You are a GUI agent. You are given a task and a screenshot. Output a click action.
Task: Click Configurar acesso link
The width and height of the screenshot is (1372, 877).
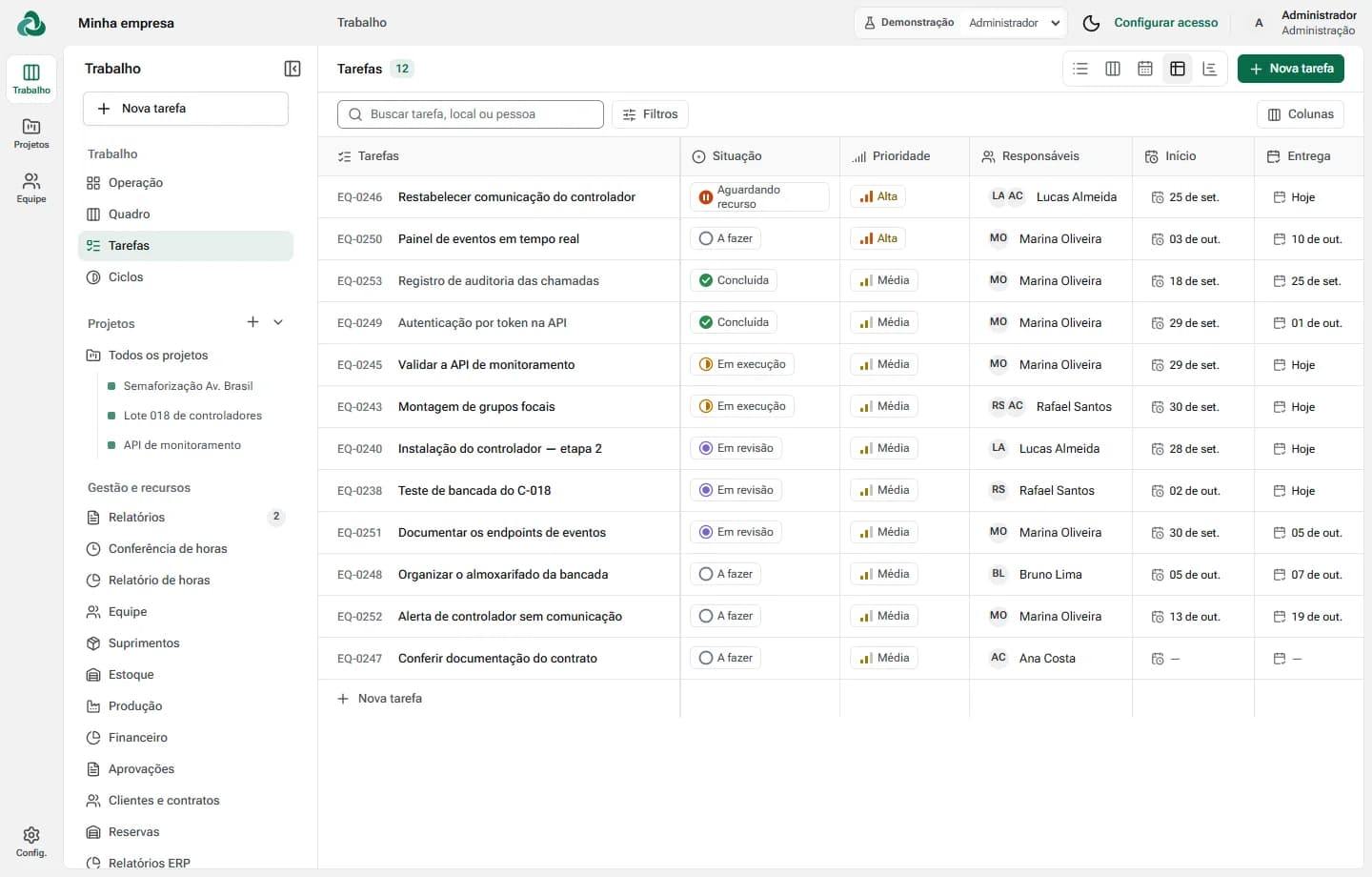pos(1166,23)
